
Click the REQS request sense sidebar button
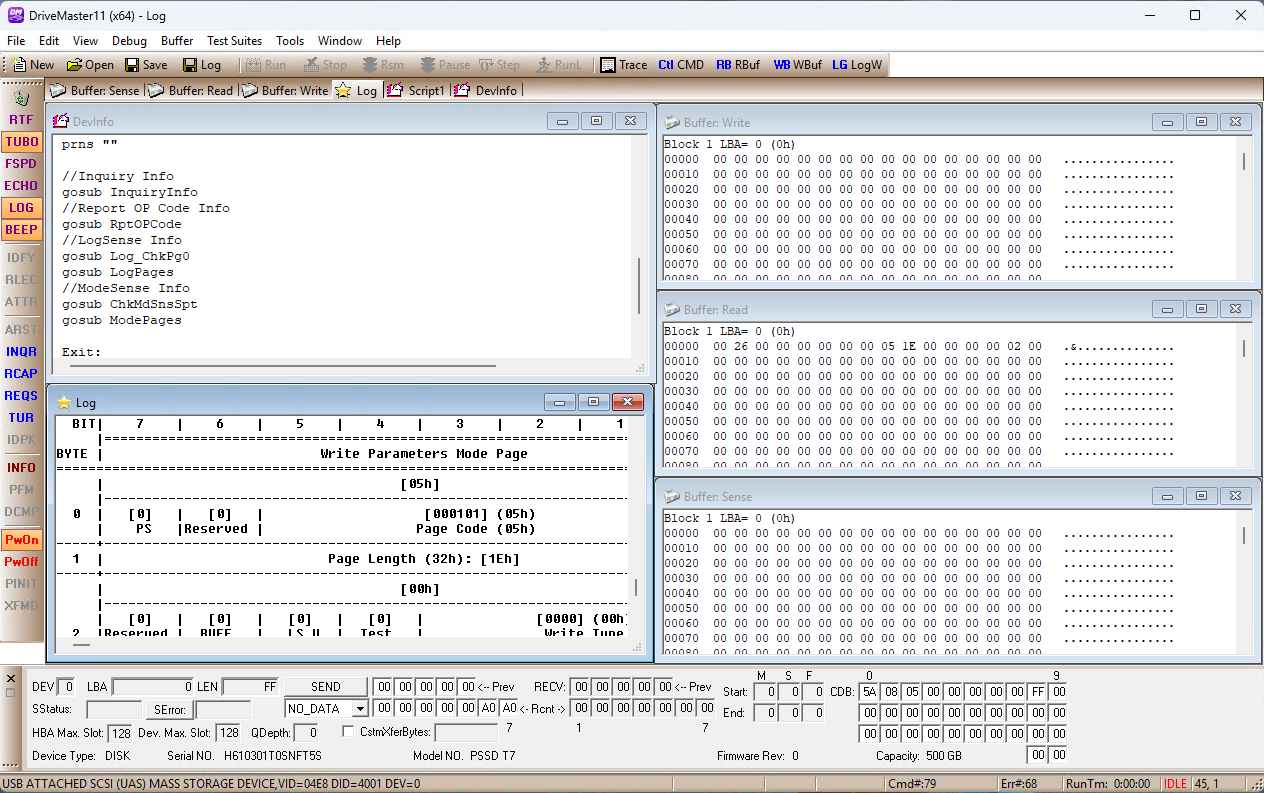pos(21,395)
